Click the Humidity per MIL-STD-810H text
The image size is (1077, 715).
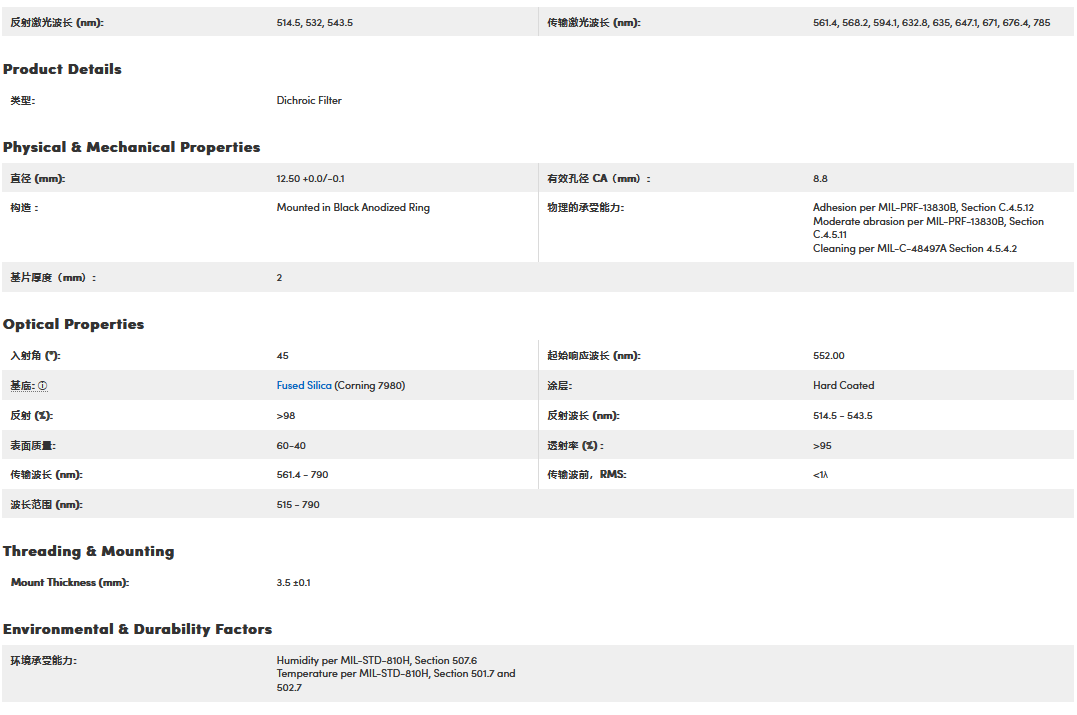pyautogui.click(x=376, y=660)
